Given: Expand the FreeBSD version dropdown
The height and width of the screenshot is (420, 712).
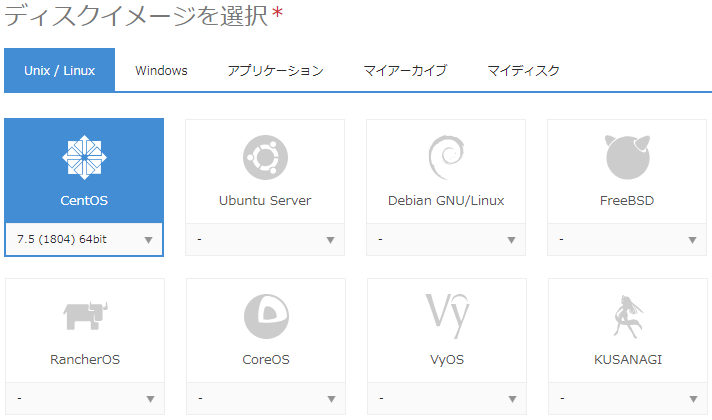Looking at the screenshot, I should point(627,240).
